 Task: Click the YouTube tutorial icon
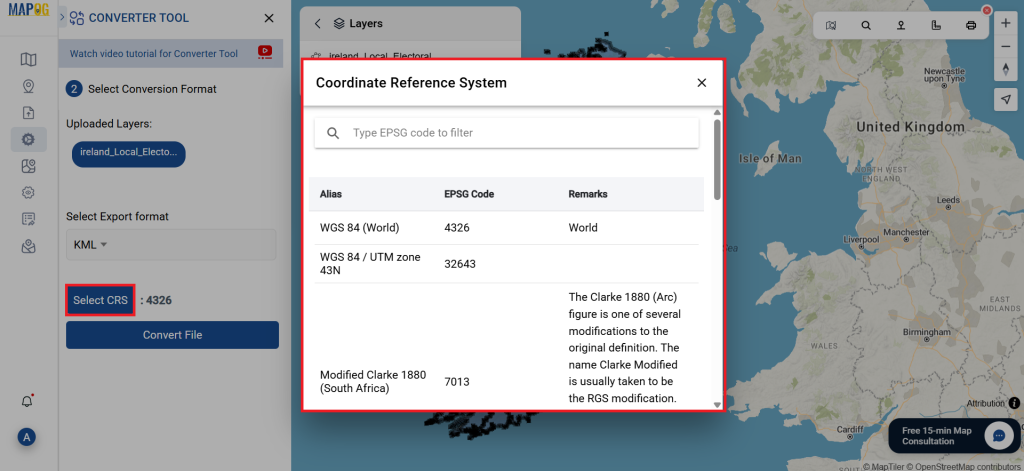pyautogui.click(x=264, y=53)
